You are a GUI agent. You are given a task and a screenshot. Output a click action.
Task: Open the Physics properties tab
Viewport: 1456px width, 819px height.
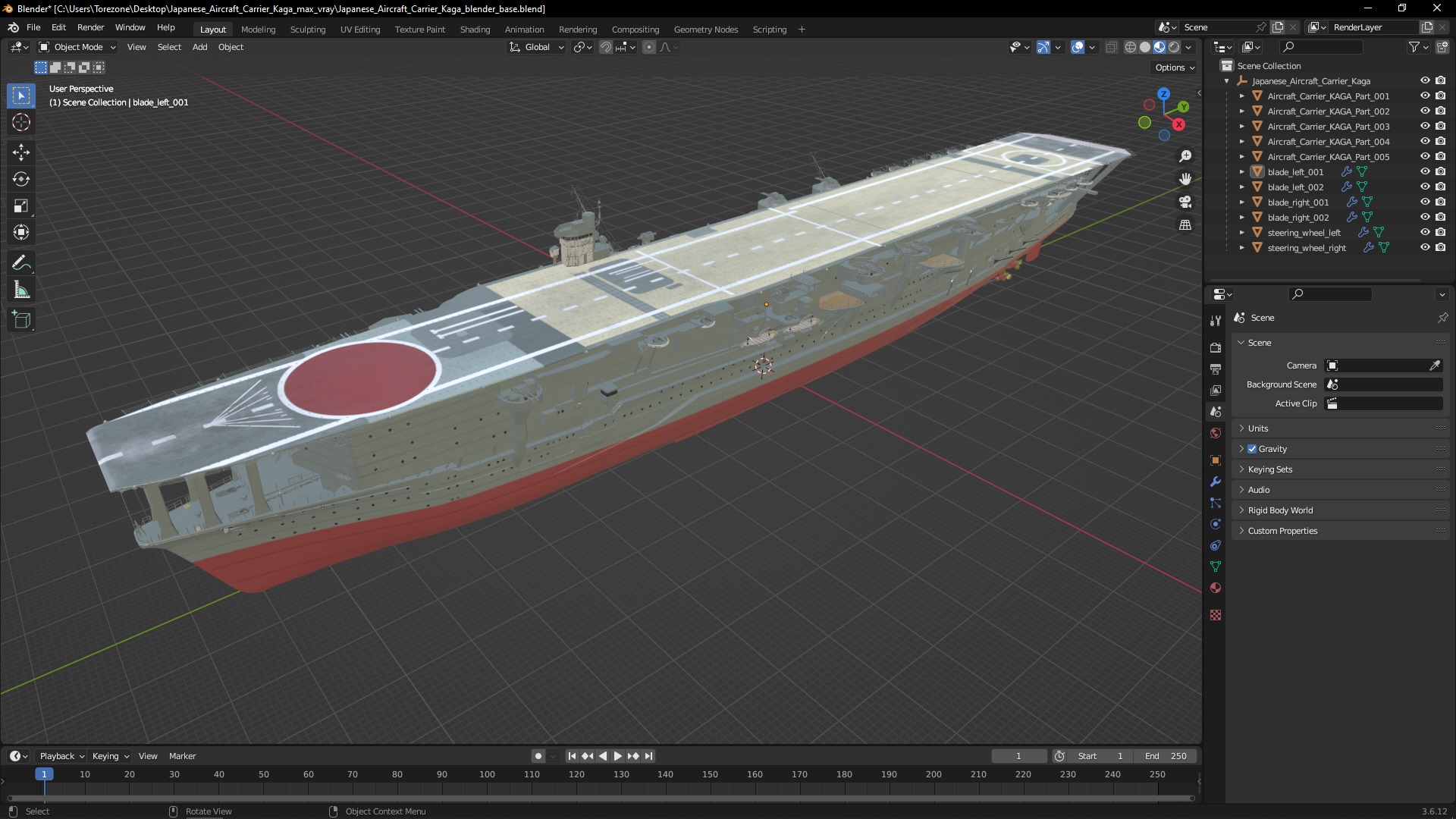tap(1216, 524)
